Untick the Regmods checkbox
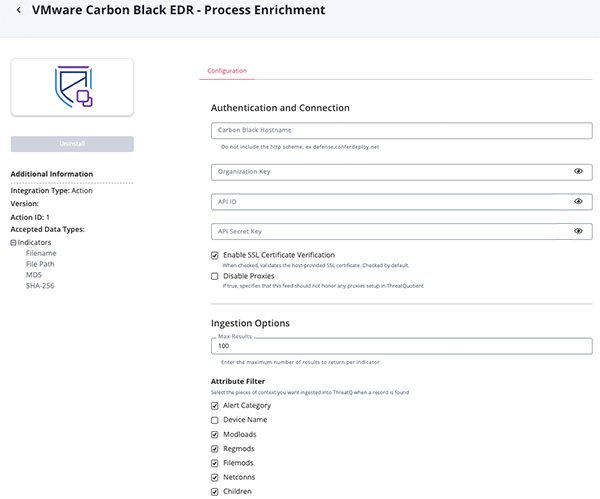 (x=215, y=449)
